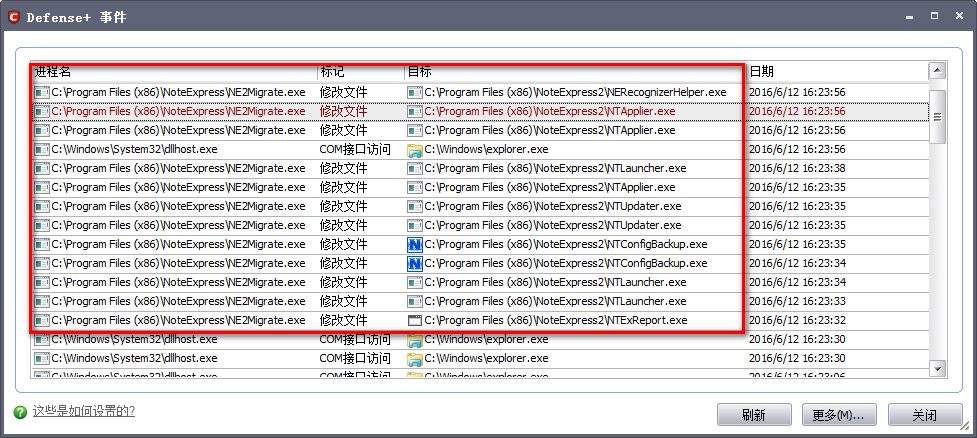Click the 刷新 button
This screenshot has width=977, height=438.
pyautogui.click(x=754, y=415)
